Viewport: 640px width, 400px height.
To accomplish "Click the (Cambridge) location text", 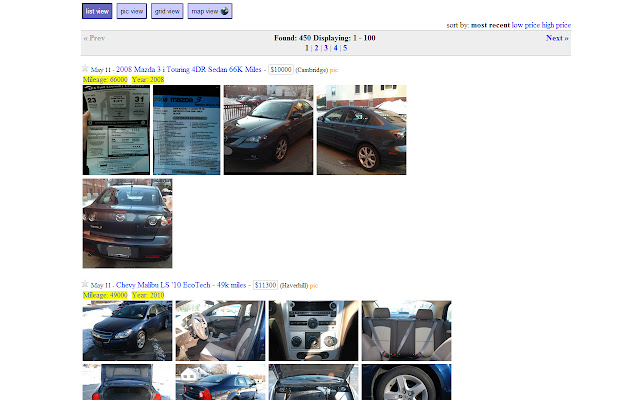I will pos(311,70).
